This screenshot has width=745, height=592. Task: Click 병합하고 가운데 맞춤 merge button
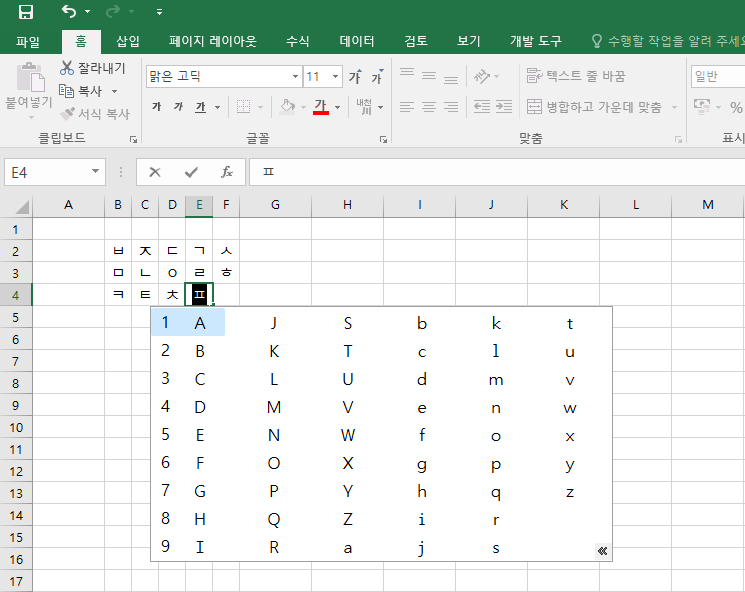tap(595, 107)
